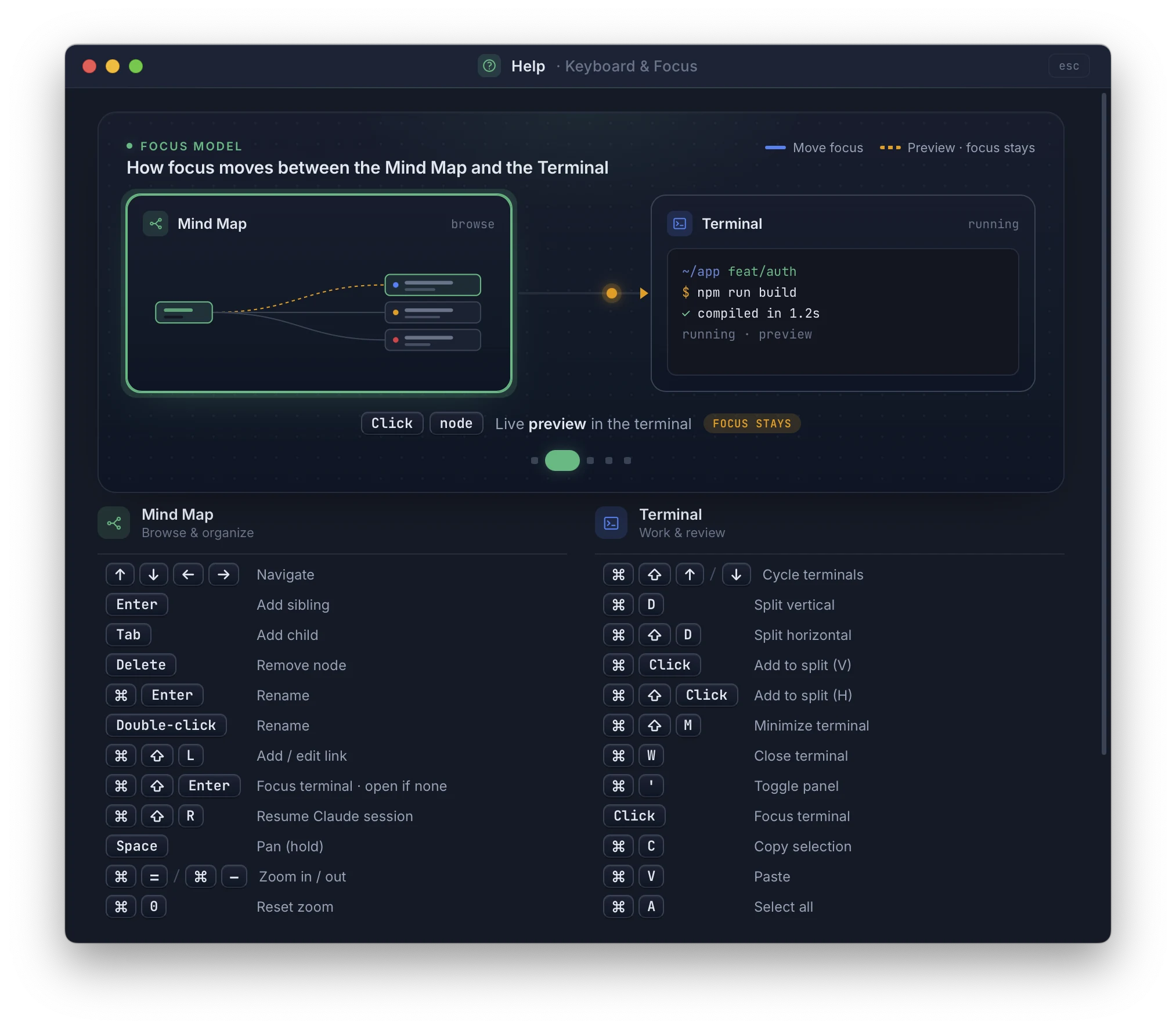The image size is (1176, 1029).
Task: Click the V key for Paste
Action: [651, 876]
